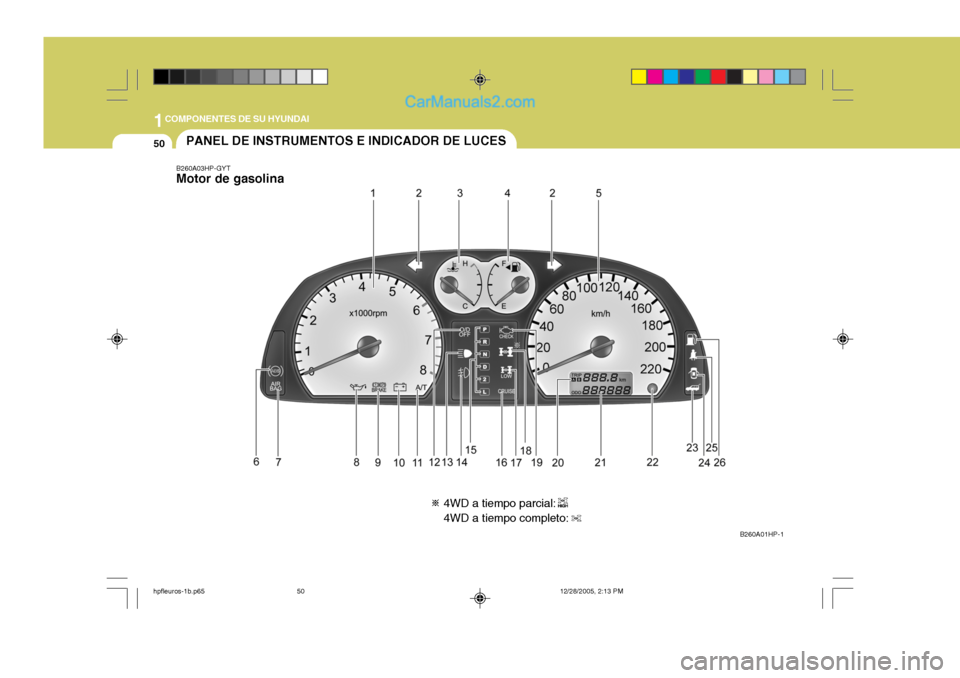
Task: Click the H mark on the temperature gauge
Action: pos(465,264)
